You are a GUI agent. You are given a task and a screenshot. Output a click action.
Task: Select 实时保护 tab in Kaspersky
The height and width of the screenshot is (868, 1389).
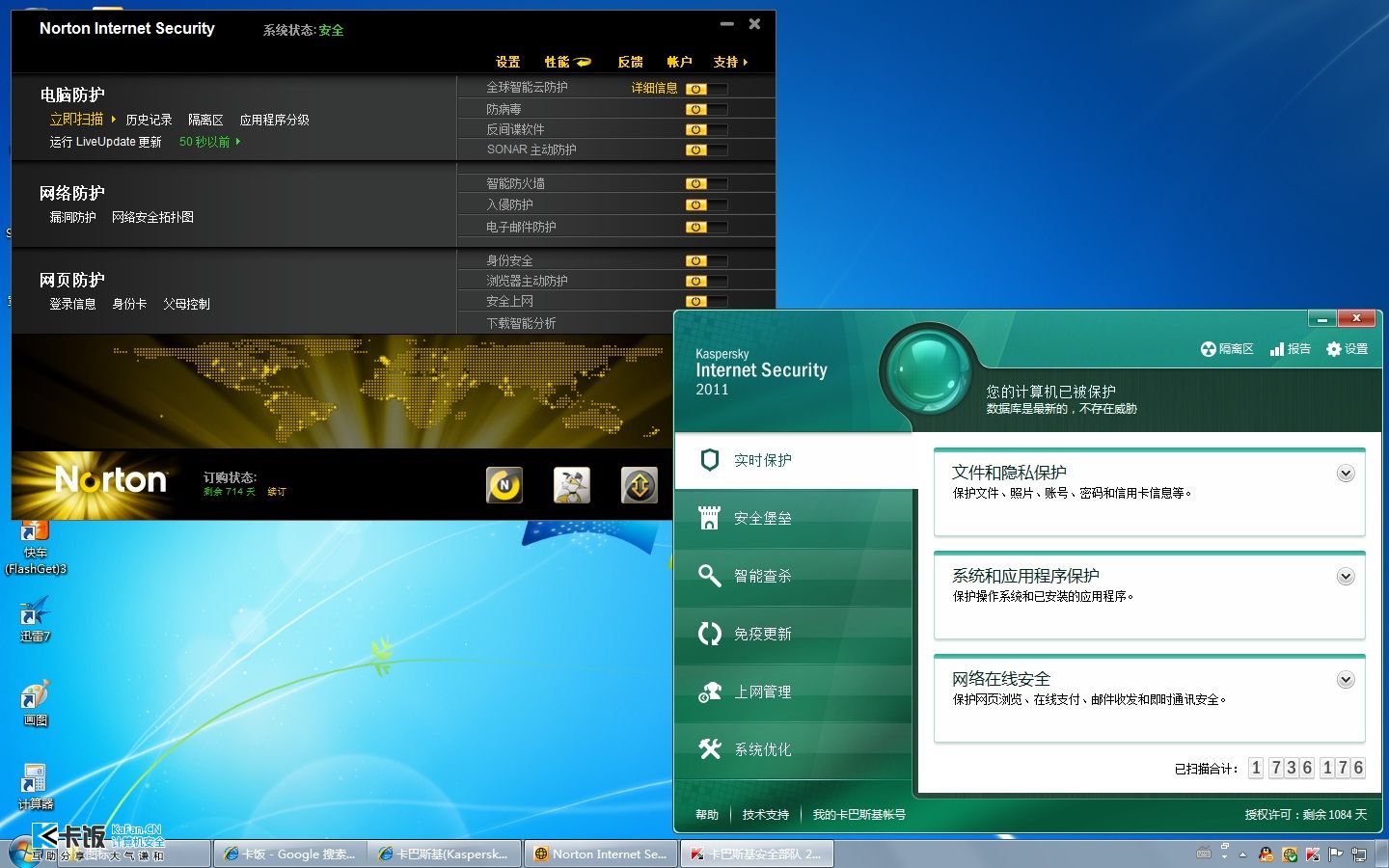pos(795,460)
